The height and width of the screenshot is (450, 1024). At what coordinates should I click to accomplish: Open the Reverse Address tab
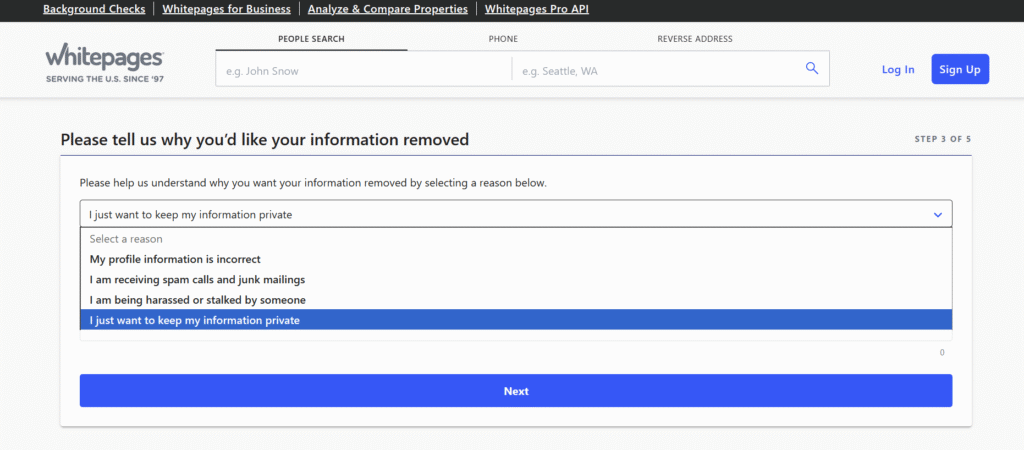point(694,39)
